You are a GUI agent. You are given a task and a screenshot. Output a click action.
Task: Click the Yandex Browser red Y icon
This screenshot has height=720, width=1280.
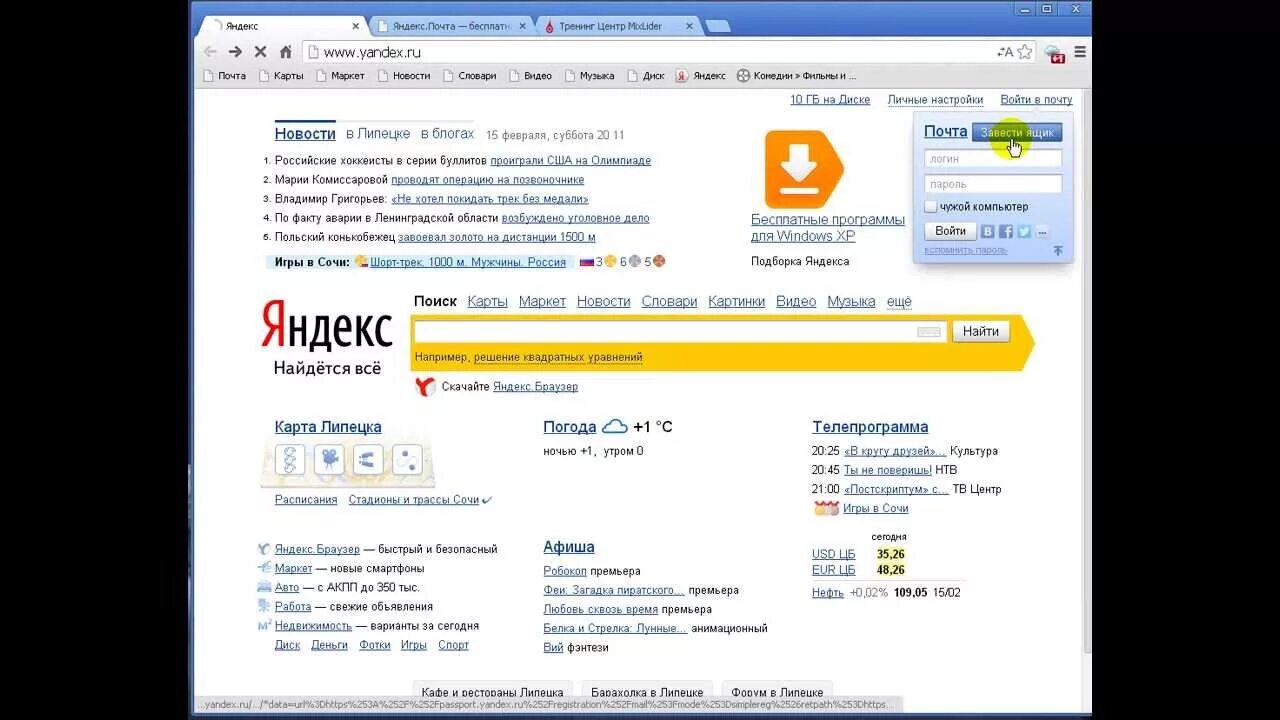(x=425, y=387)
